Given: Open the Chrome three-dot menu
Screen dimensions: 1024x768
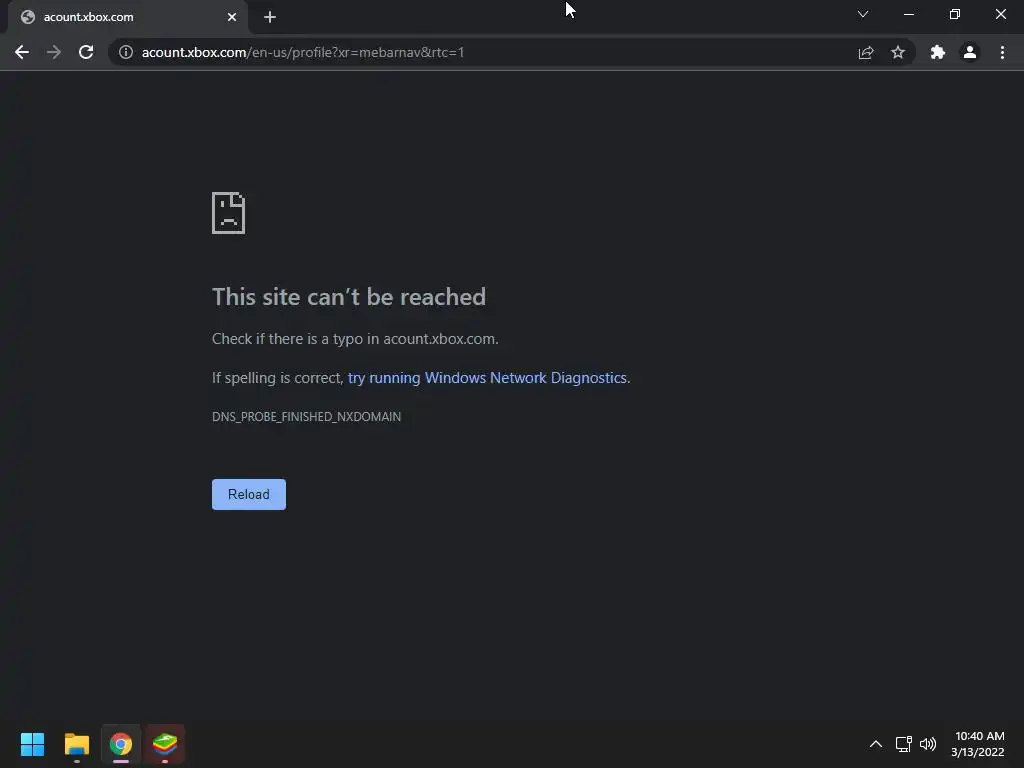Looking at the screenshot, I should (x=1002, y=52).
